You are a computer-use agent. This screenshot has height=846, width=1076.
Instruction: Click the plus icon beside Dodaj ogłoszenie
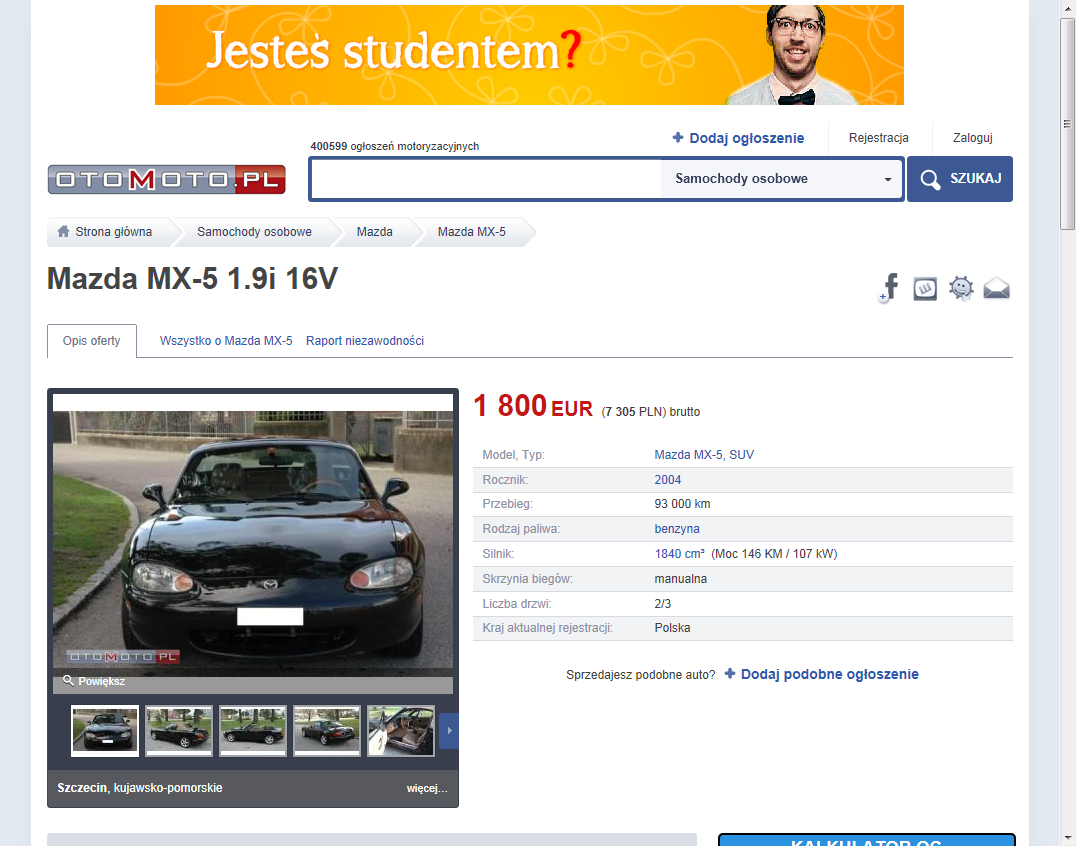pos(678,137)
